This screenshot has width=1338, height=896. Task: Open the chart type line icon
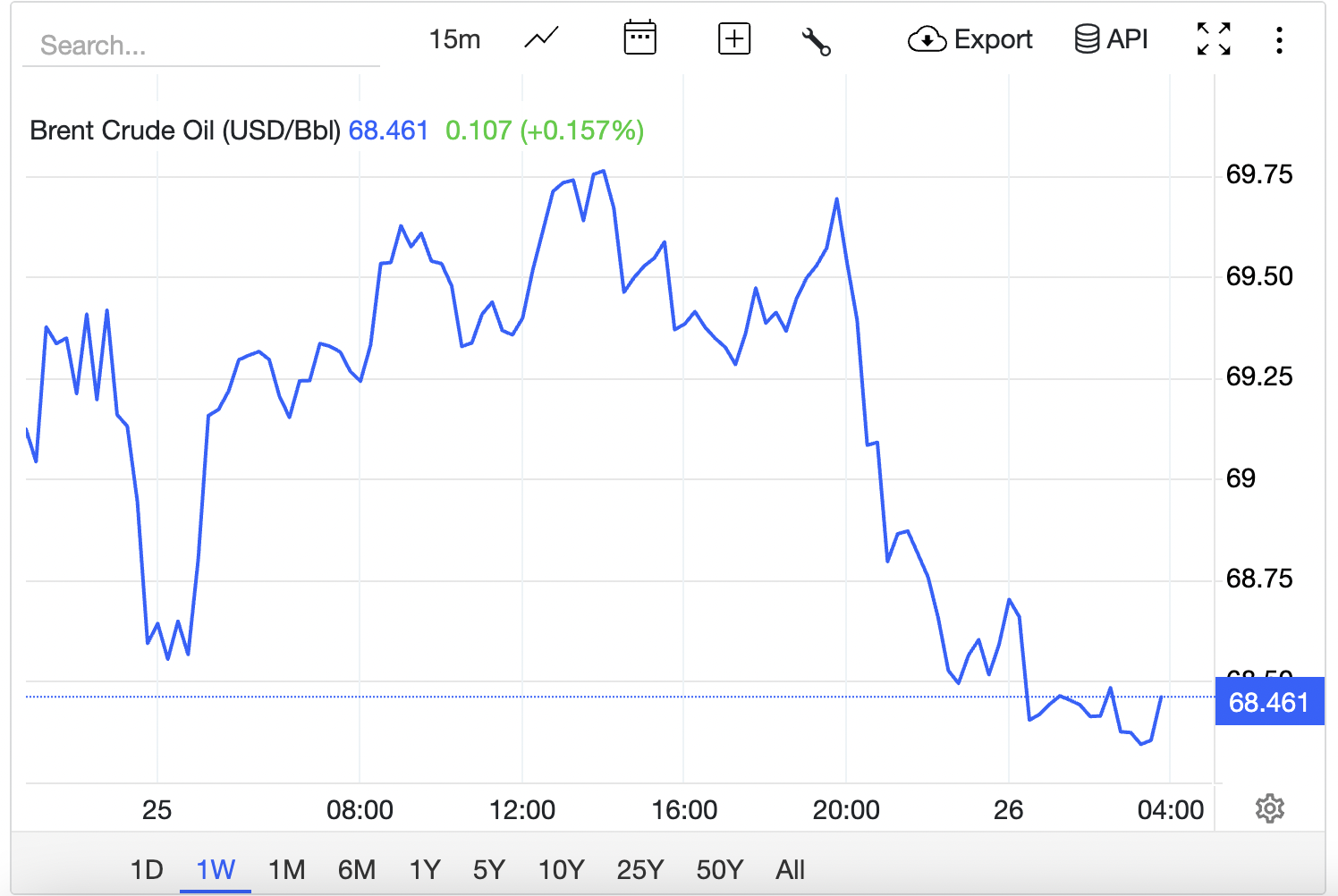(x=541, y=38)
